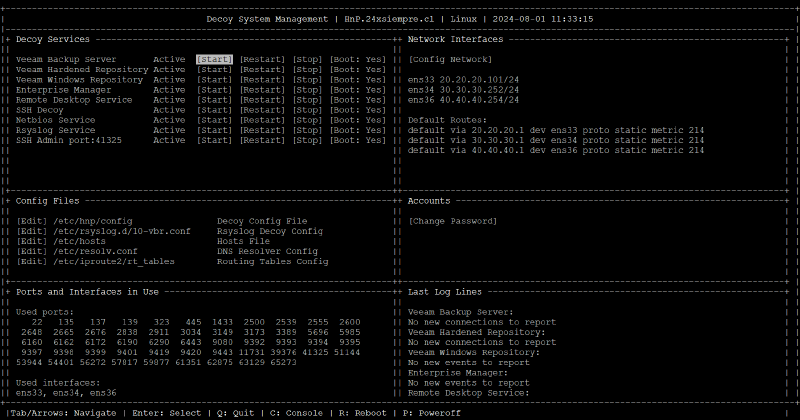
Task: Stop the Enterprise Manager service
Action: click(x=307, y=90)
